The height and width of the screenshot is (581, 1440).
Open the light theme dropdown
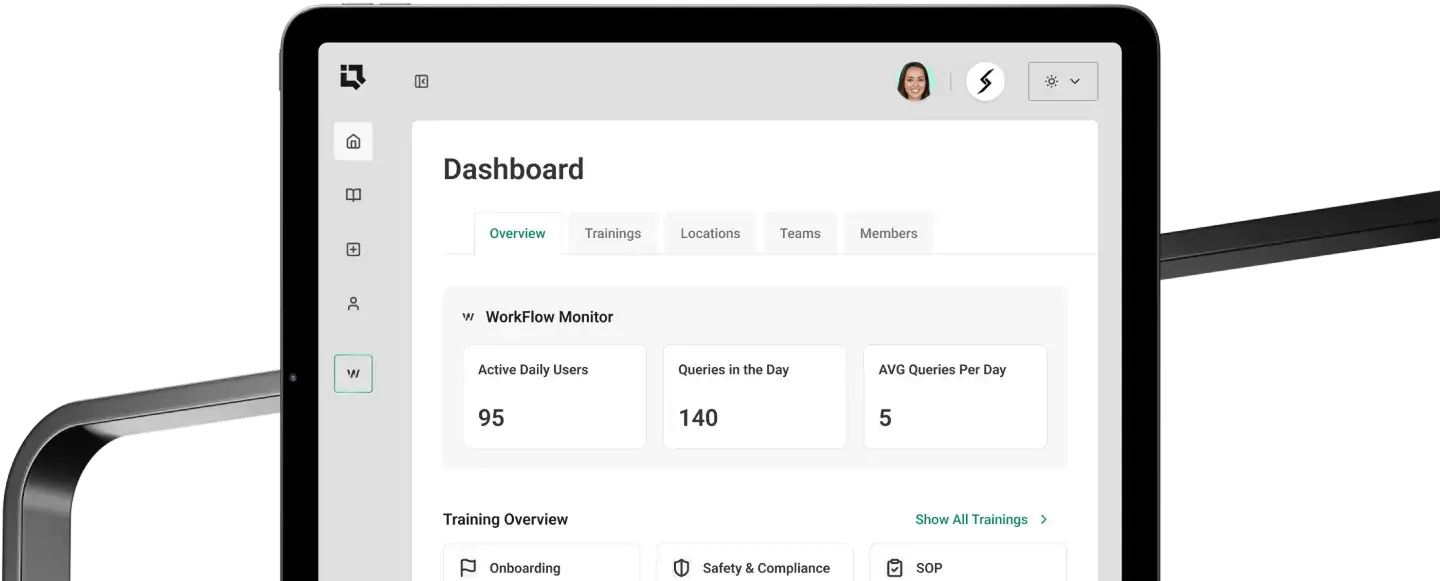(x=1062, y=82)
